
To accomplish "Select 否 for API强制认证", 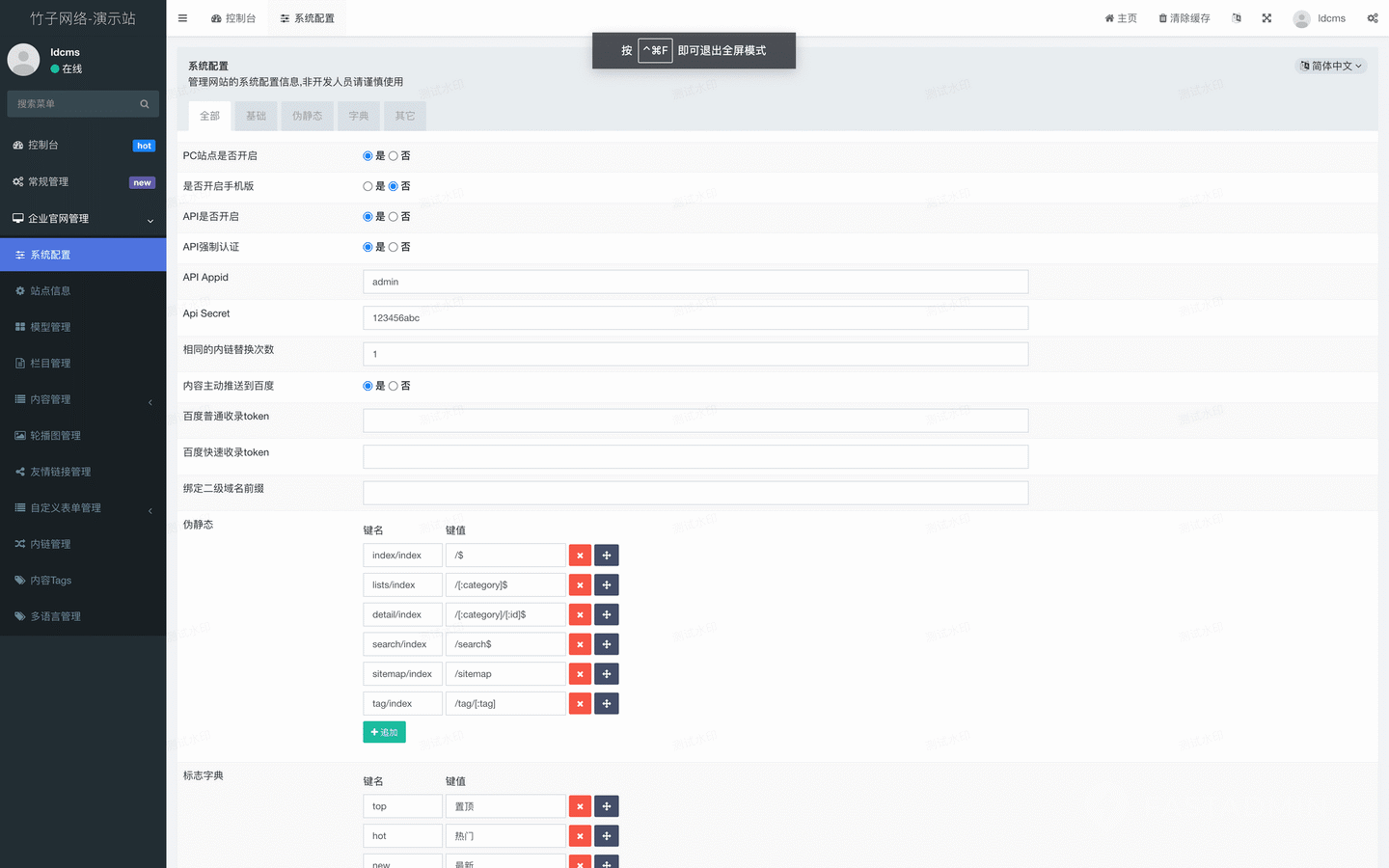I will [x=394, y=248].
